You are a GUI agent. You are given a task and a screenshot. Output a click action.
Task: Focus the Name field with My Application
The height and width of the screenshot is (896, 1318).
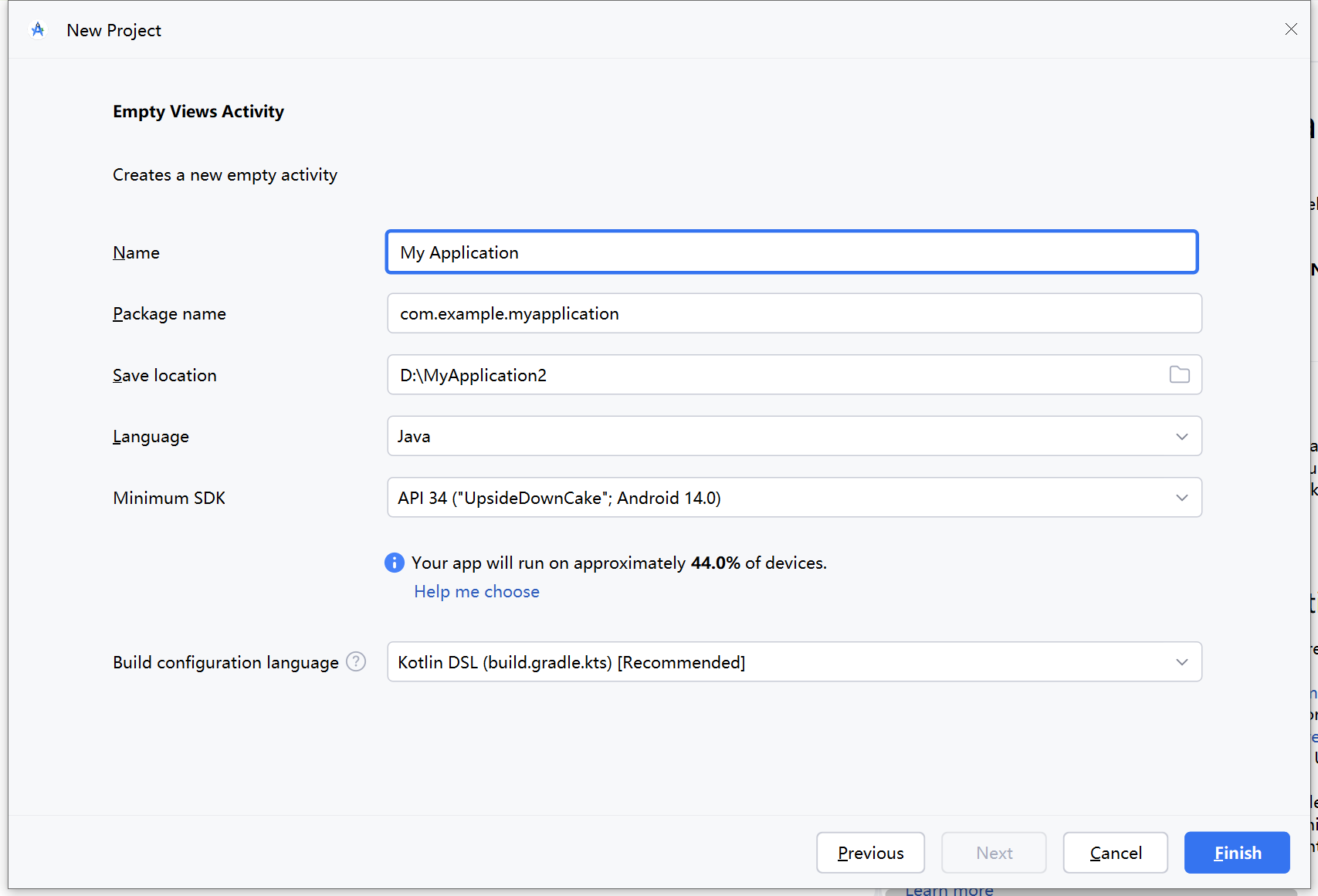tap(792, 252)
